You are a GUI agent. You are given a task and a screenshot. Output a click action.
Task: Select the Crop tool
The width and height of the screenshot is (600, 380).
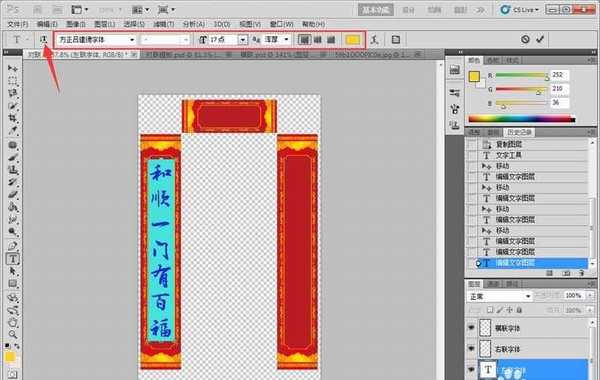(13, 118)
